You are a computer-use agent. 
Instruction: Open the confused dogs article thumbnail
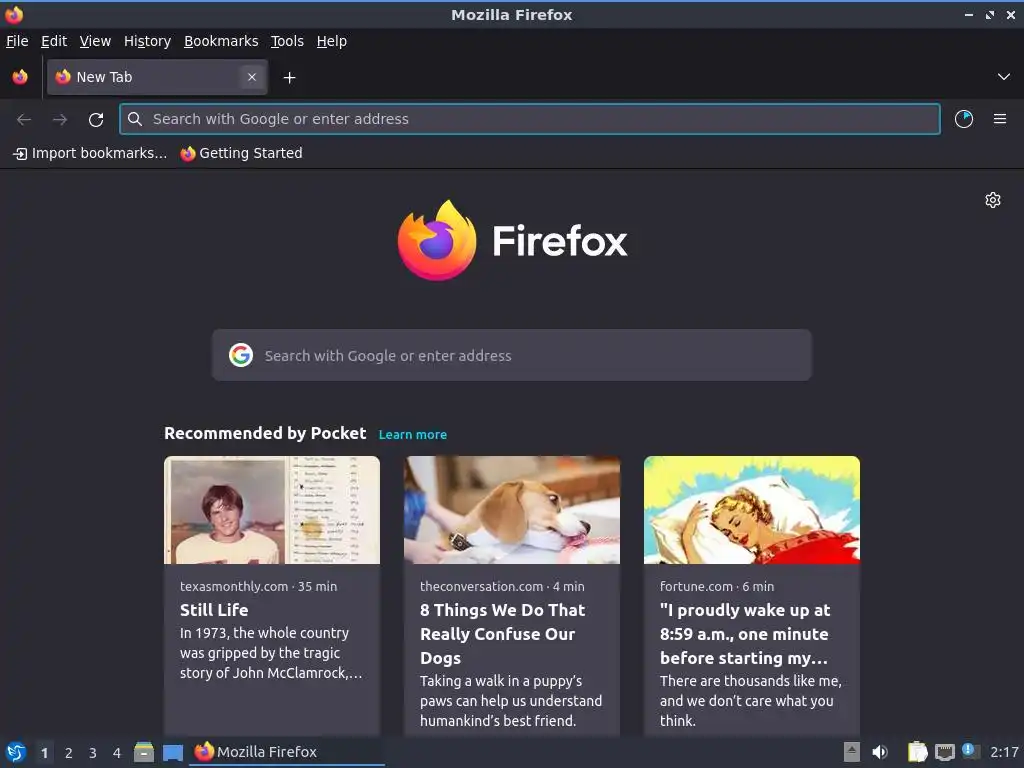[512, 510]
